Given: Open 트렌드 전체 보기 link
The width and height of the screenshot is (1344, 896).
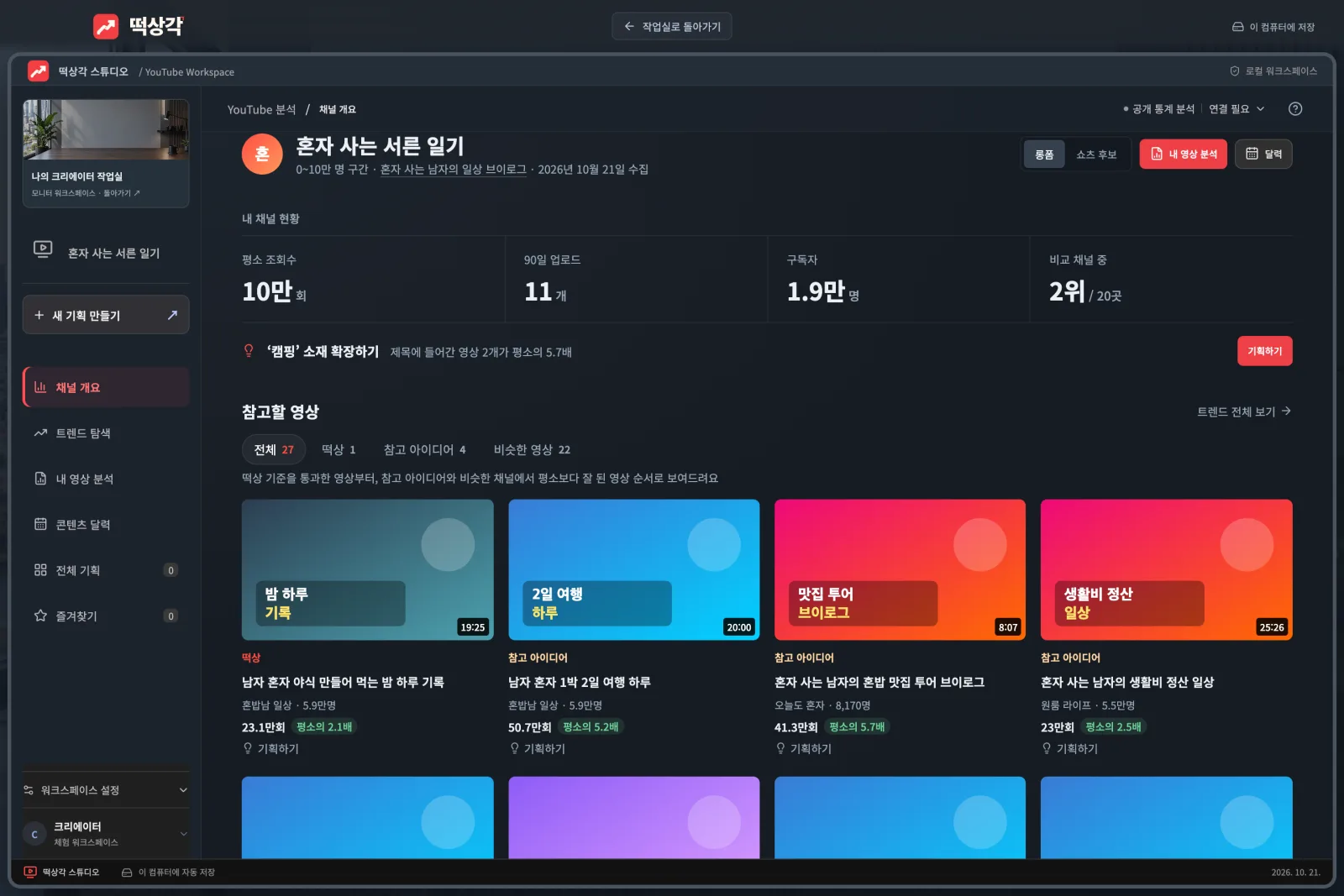Looking at the screenshot, I should click(x=1244, y=411).
